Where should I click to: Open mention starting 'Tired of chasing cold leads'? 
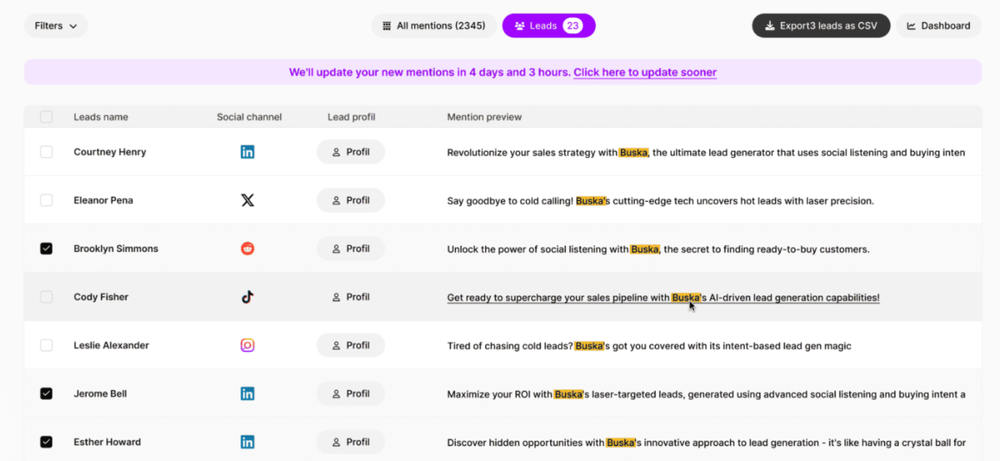[x=649, y=346]
